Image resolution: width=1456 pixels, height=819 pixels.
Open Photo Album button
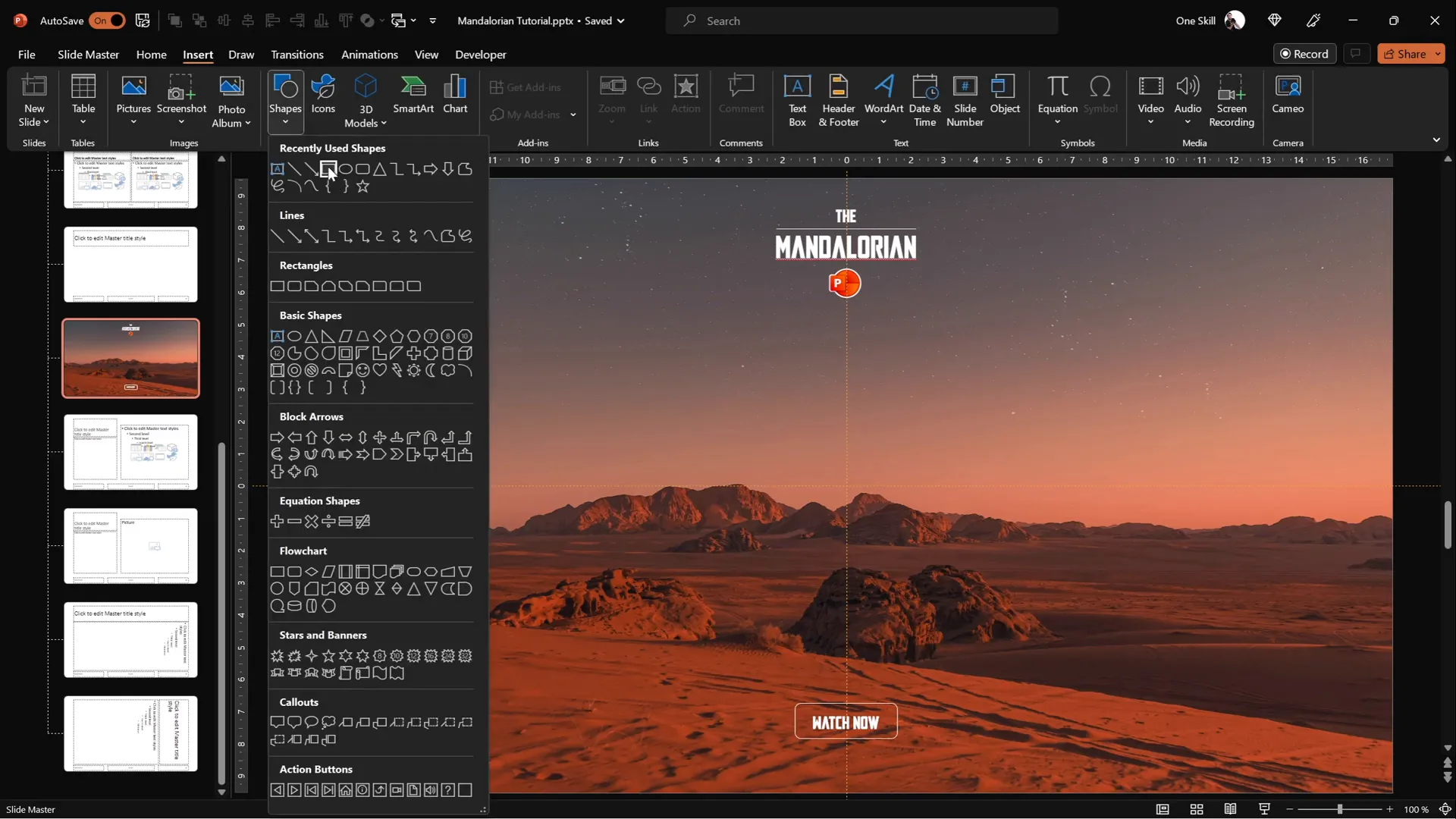click(x=231, y=101)
